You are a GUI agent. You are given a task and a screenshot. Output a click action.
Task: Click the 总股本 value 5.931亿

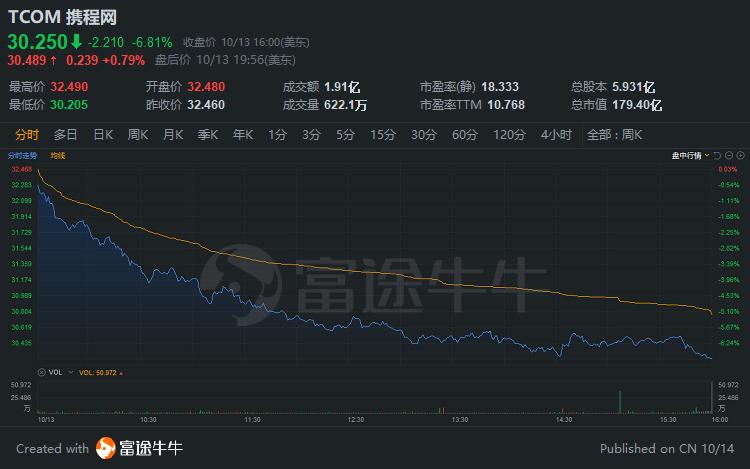tap(633, 87)
